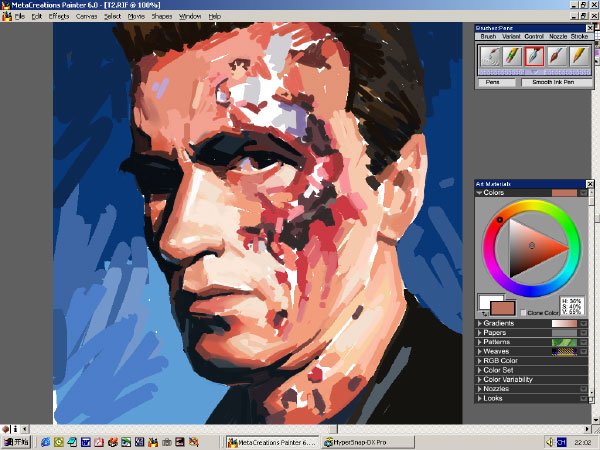Open the Shapes menu
Viewport: 600px width, 450px height.
coord(162,16)
